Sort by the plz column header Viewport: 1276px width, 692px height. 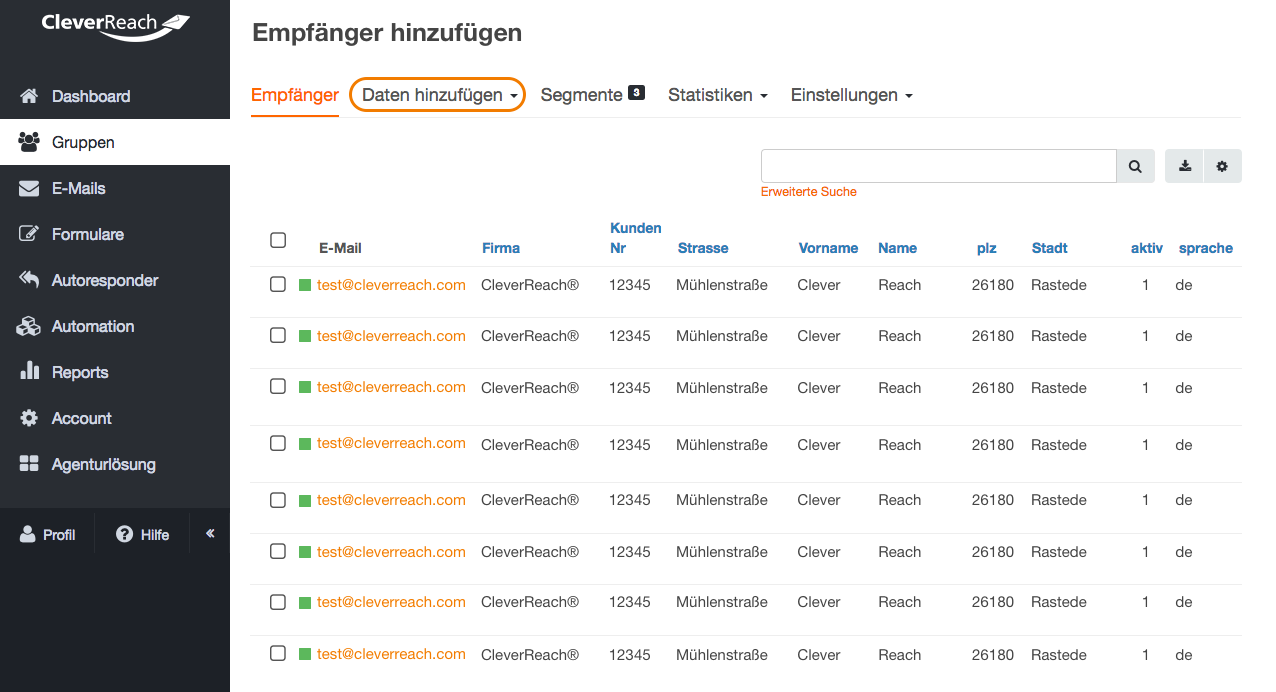[x=986, y=248]
